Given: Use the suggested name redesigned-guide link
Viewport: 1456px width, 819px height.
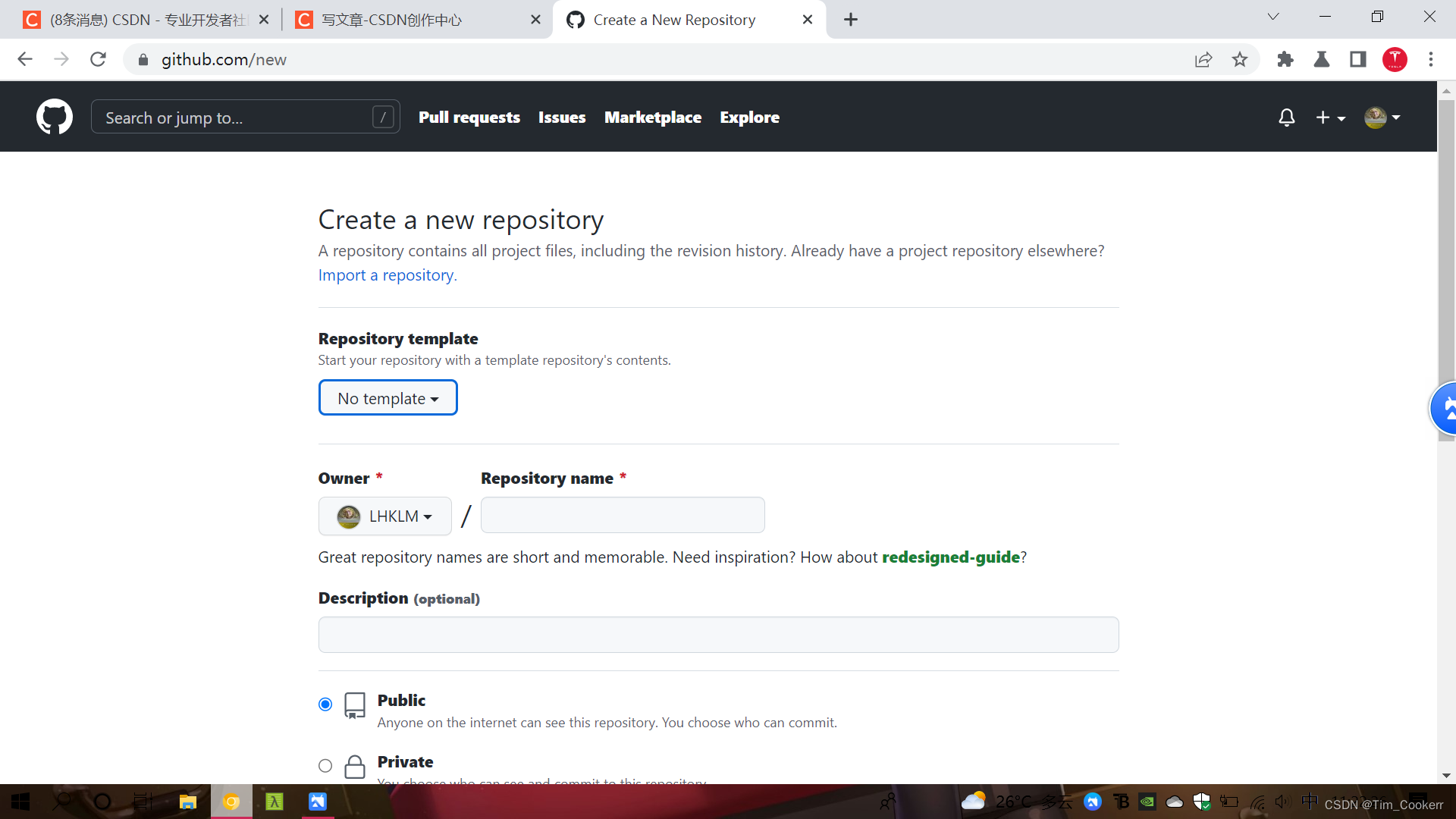Looking at the screenshot, I should click(x=950, y=557).
